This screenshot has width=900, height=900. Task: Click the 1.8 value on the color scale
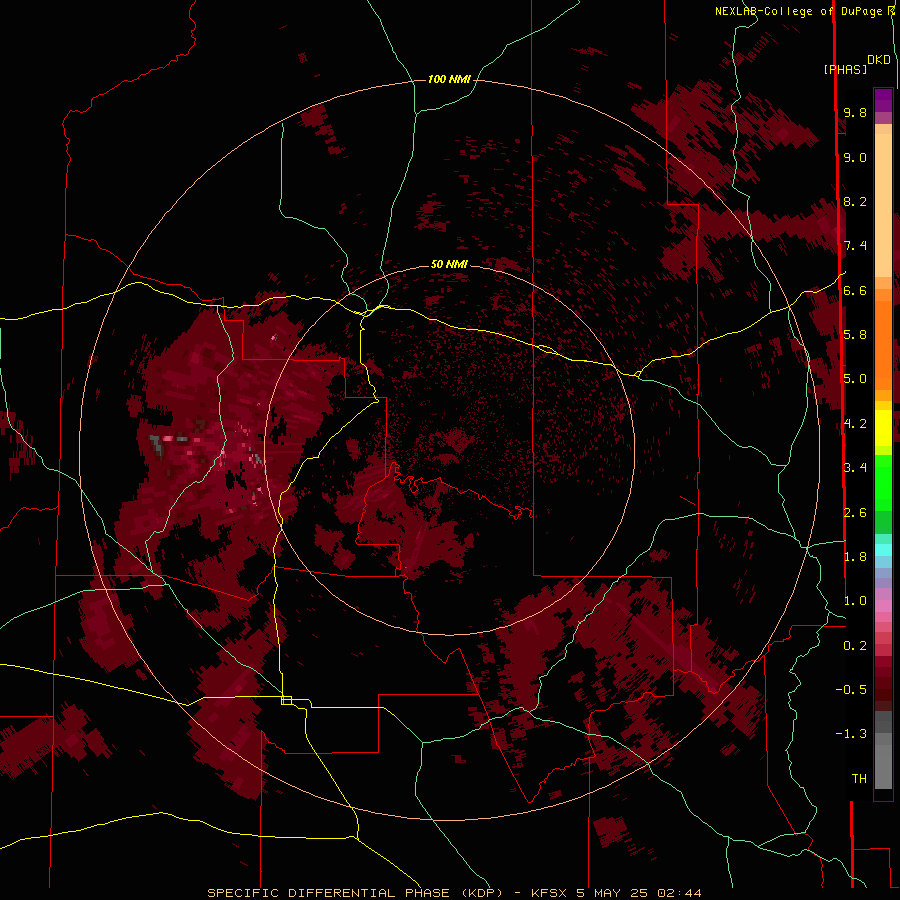[x=855, y=557]
